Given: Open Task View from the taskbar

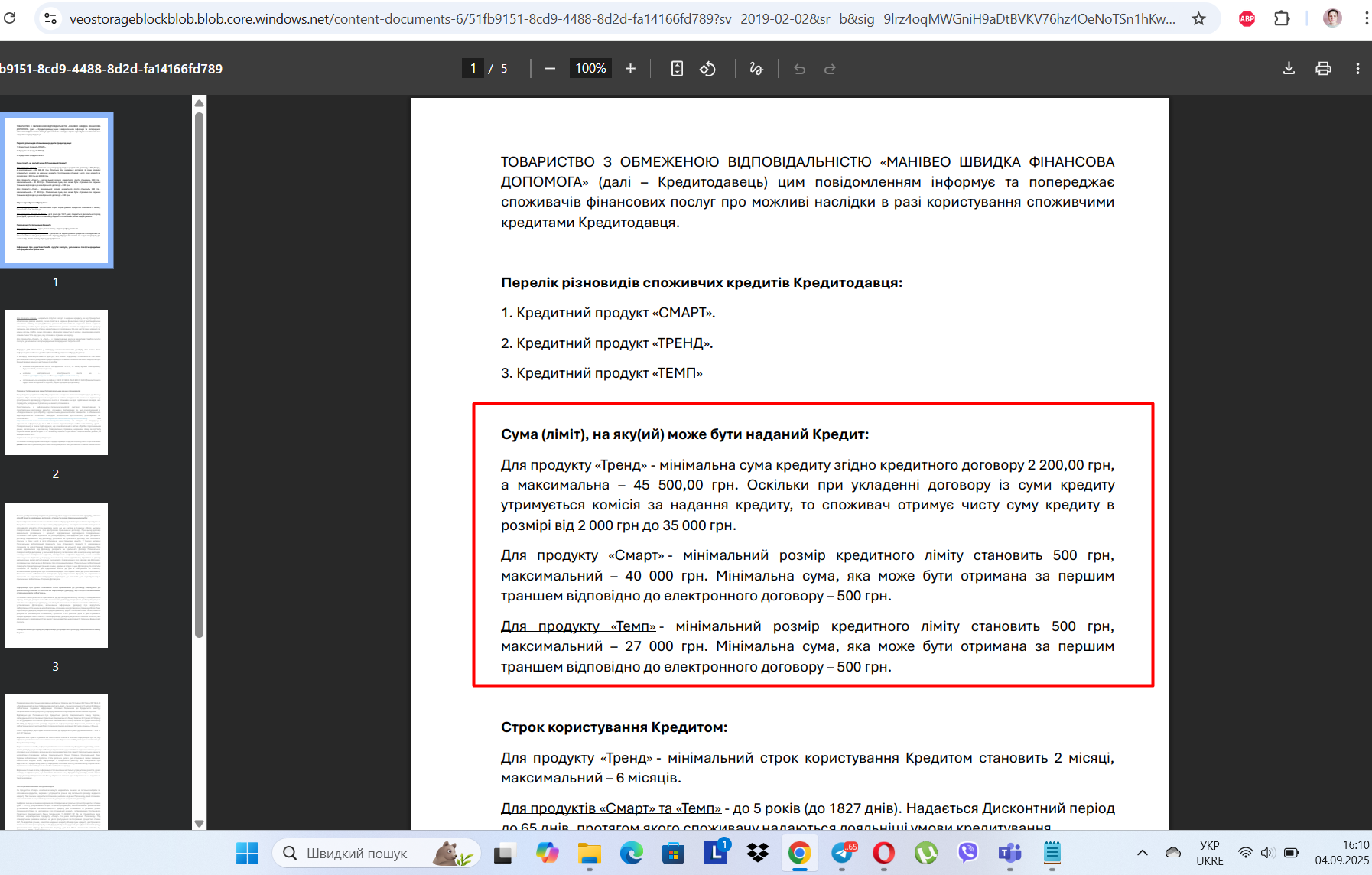Looking at the screenshot, I should 504,853.
